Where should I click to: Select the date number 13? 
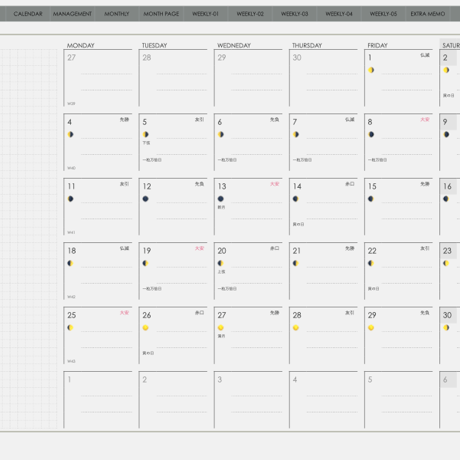pos(222,186)
